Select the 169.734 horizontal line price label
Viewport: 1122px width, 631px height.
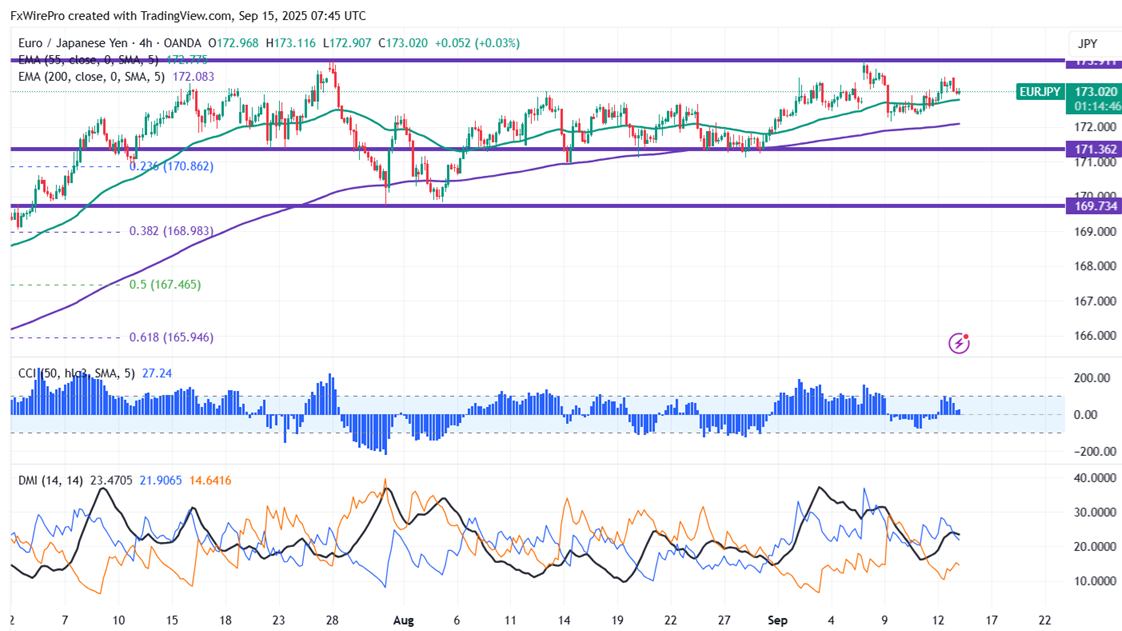pos(1094,206)
